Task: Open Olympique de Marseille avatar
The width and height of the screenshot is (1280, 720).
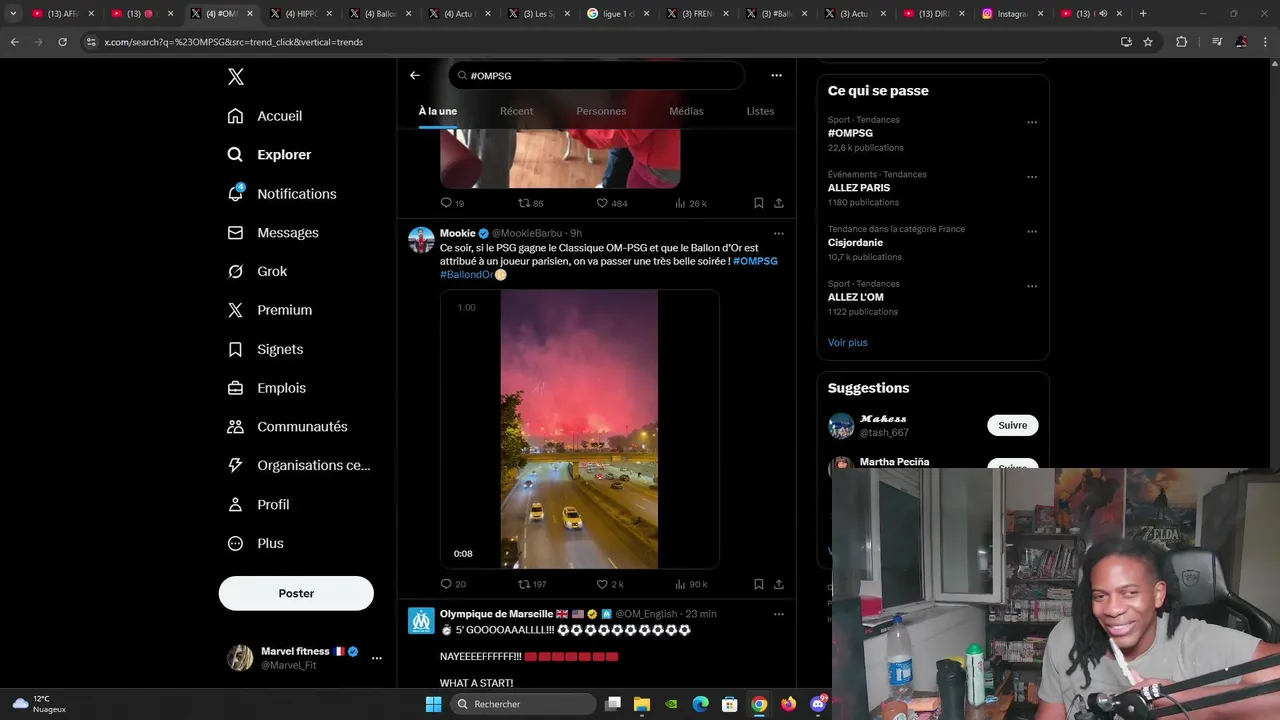Action: pos(421,621)
